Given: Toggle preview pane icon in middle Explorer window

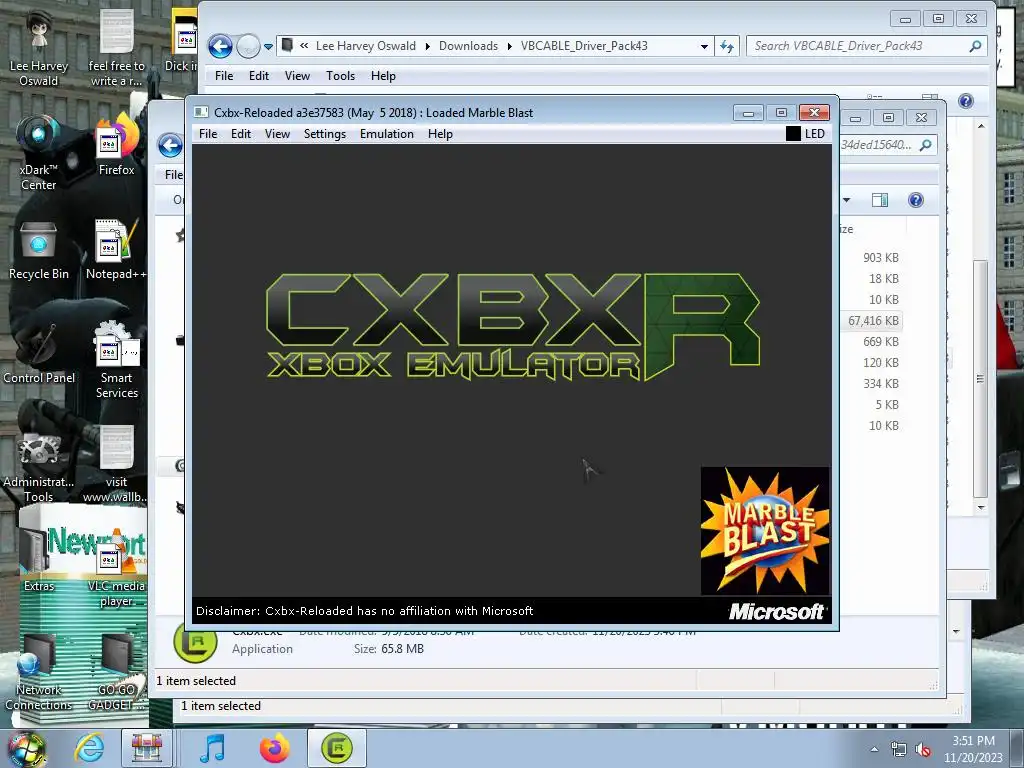Looking at the screenshot, I should tap(880, 200).
